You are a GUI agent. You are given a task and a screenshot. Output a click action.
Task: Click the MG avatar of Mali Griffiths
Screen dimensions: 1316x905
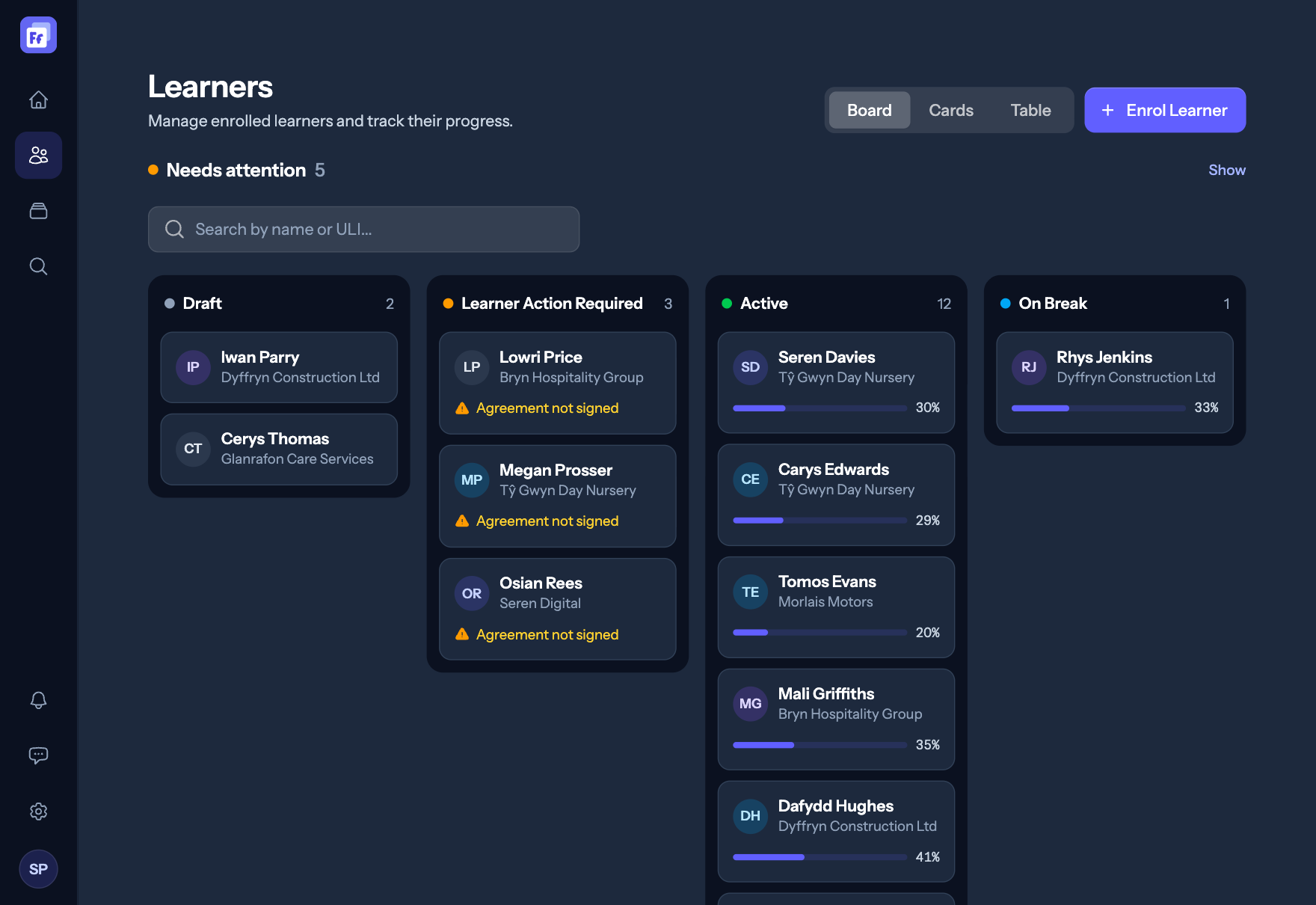(x=750, y=704)
